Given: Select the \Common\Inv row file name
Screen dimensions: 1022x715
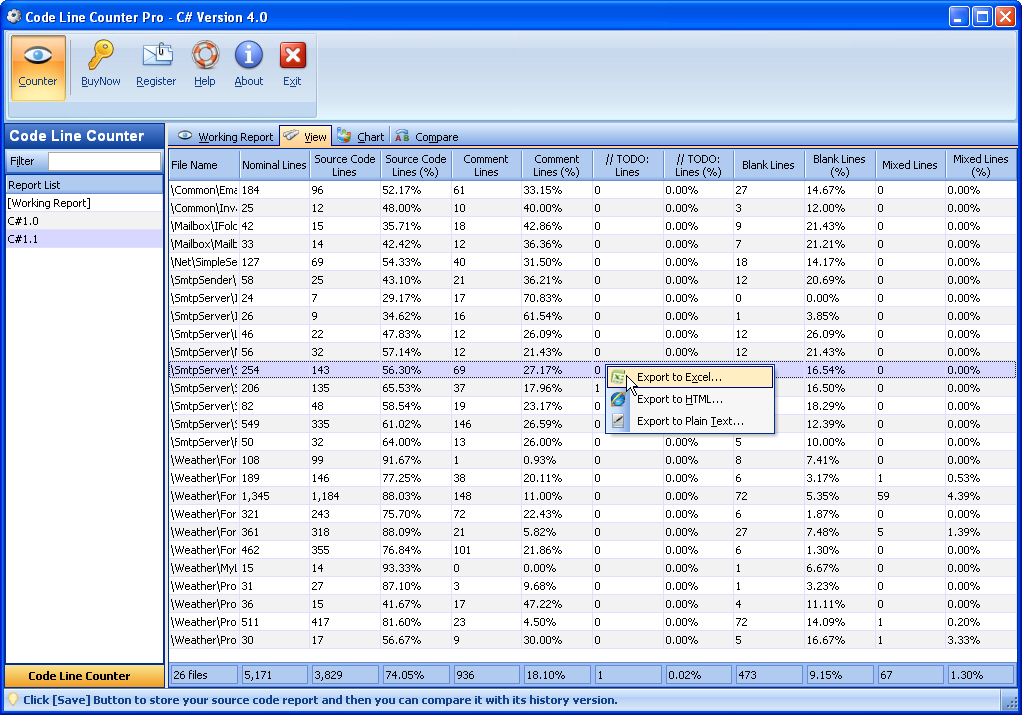Looking at the screenshot, I should (204, 208).
